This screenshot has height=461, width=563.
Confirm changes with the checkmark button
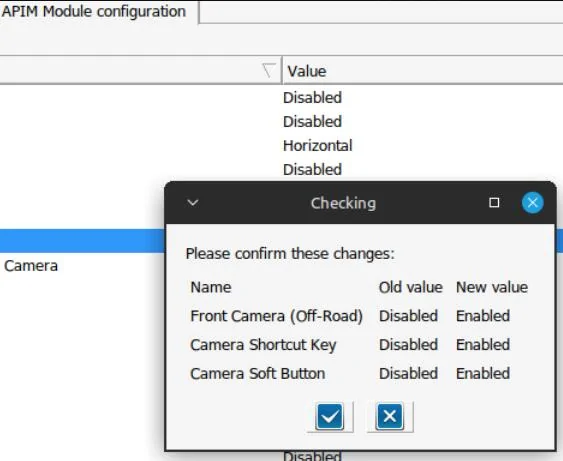330,416
